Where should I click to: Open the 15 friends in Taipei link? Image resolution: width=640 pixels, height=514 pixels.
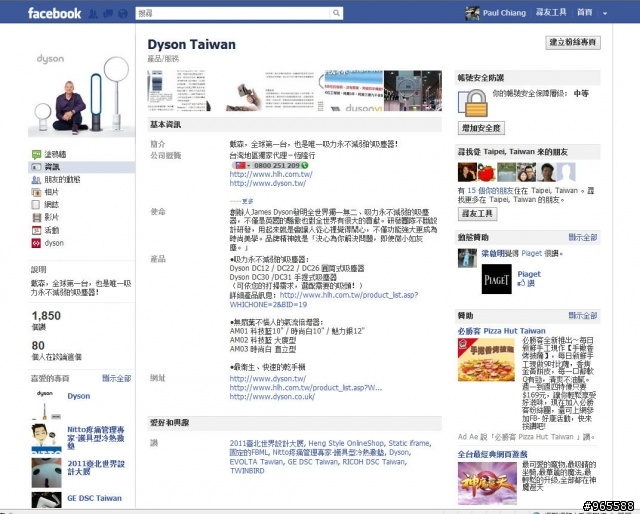point(490,191)
